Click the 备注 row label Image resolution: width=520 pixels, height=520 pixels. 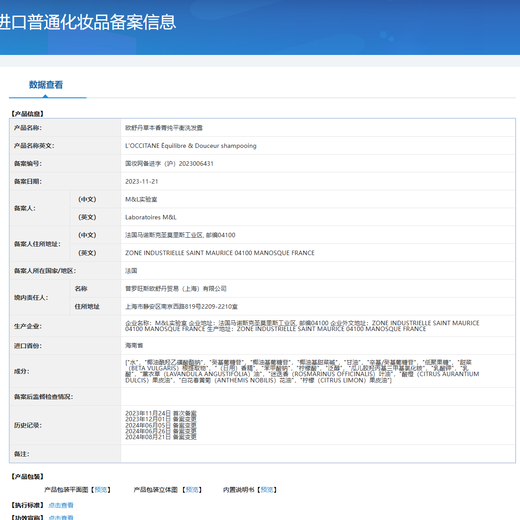[x=21, y=454]
